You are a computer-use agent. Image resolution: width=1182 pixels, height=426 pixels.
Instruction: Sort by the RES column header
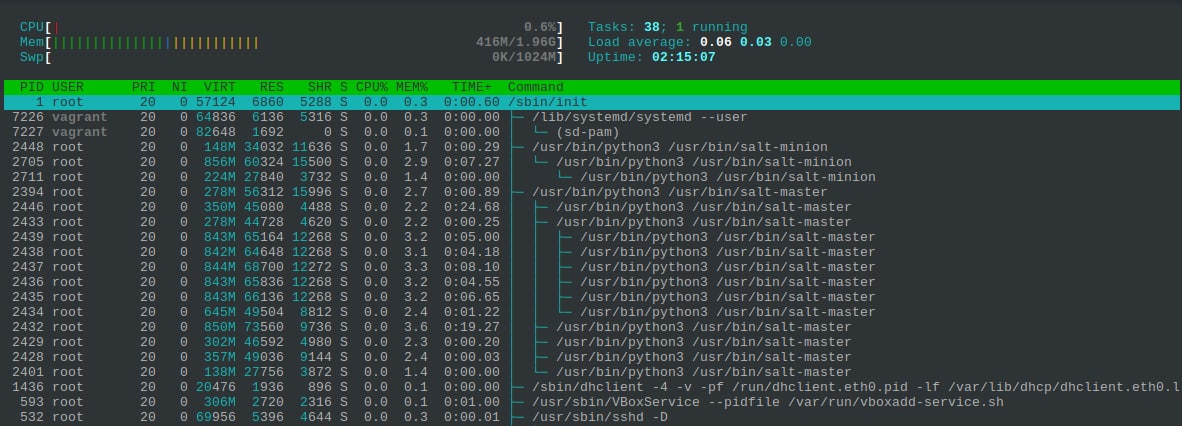(271, 87)
